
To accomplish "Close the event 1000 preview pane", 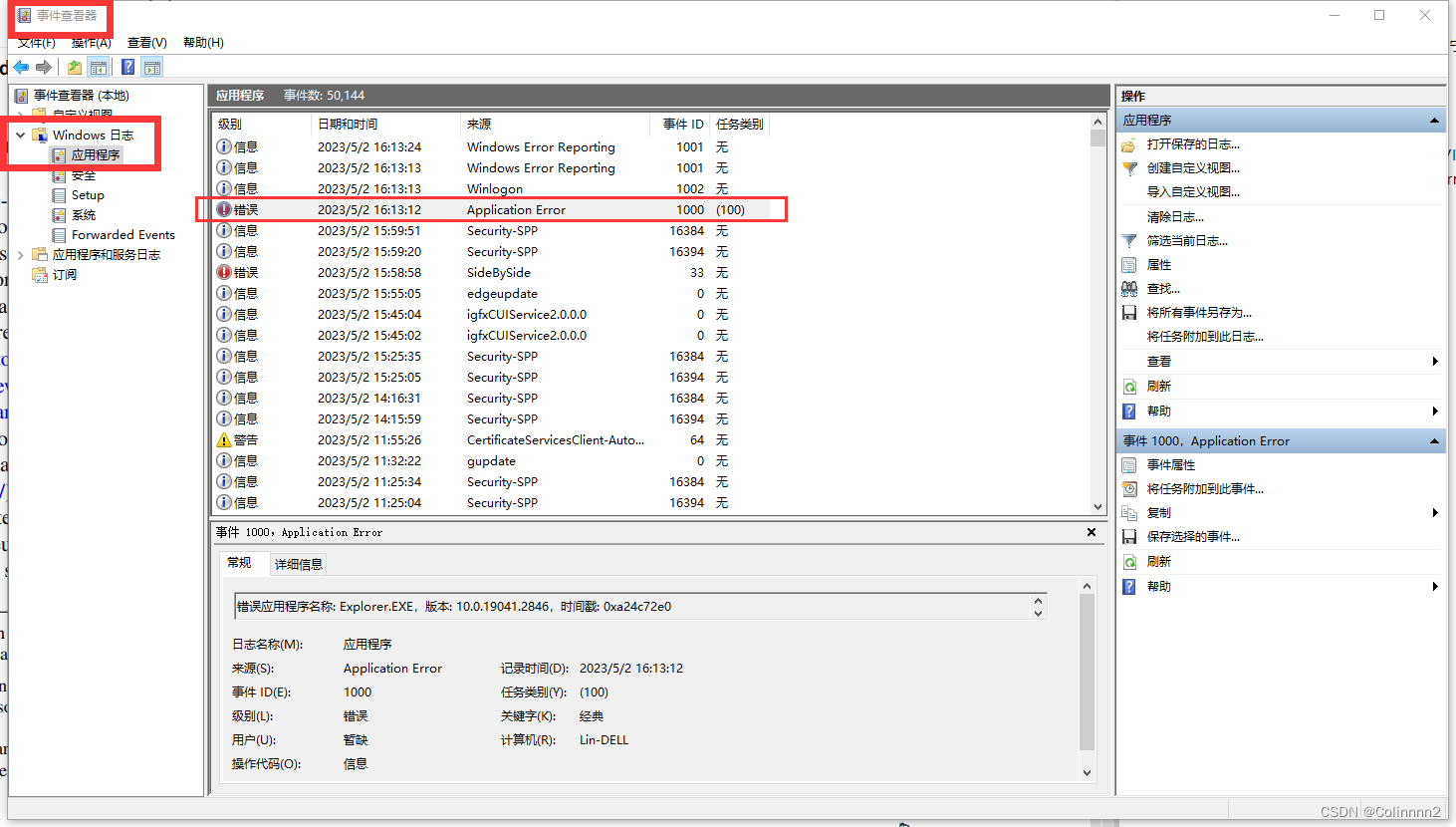I will [1092, 532].
